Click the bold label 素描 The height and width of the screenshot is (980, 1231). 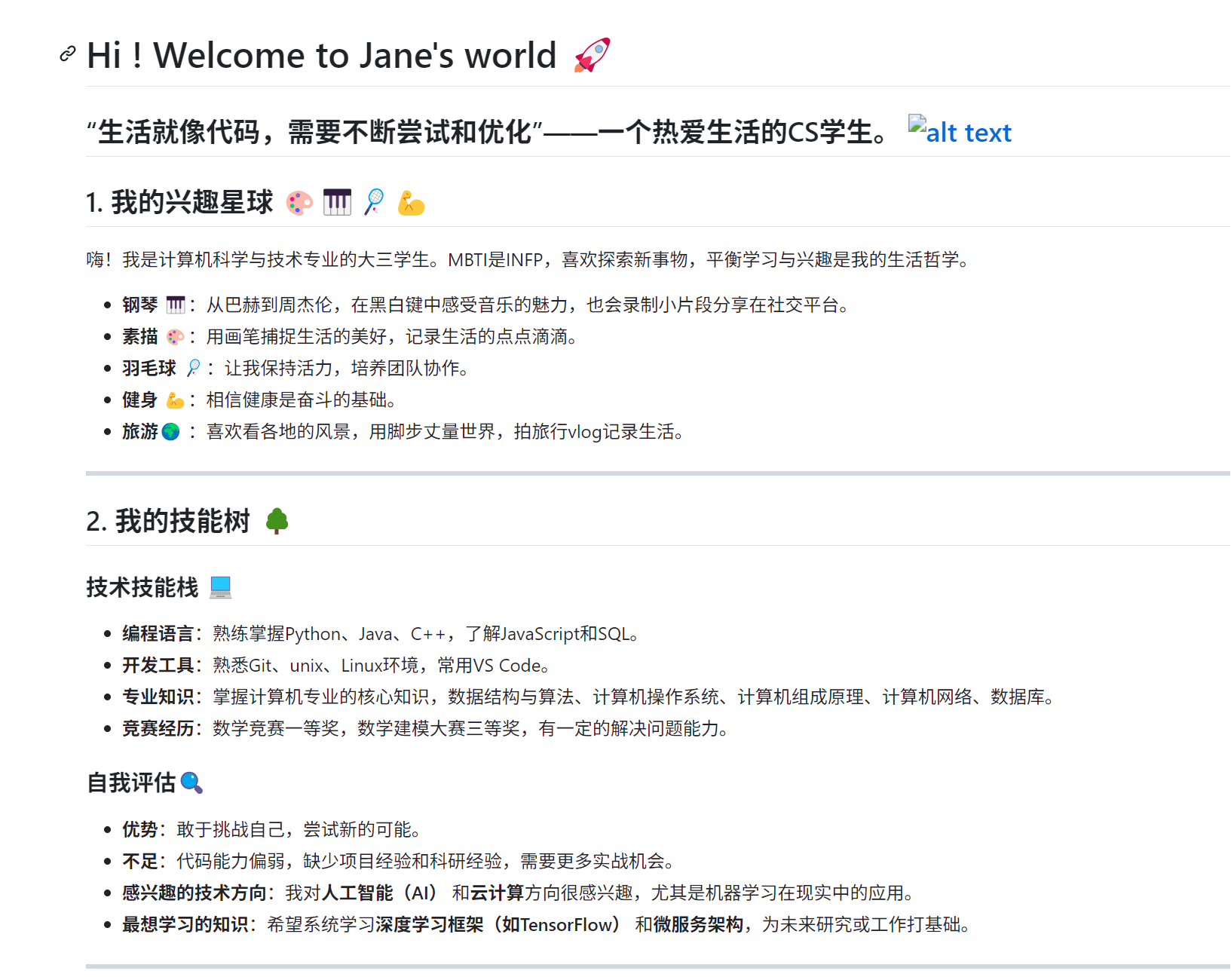point(140,336)
